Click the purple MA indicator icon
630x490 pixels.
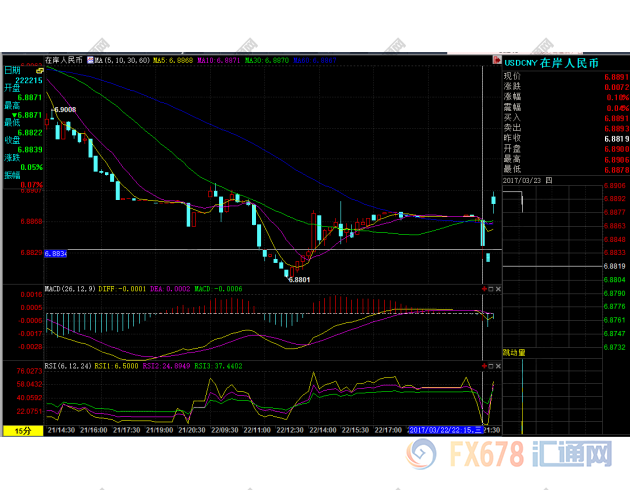pos(90,60)
